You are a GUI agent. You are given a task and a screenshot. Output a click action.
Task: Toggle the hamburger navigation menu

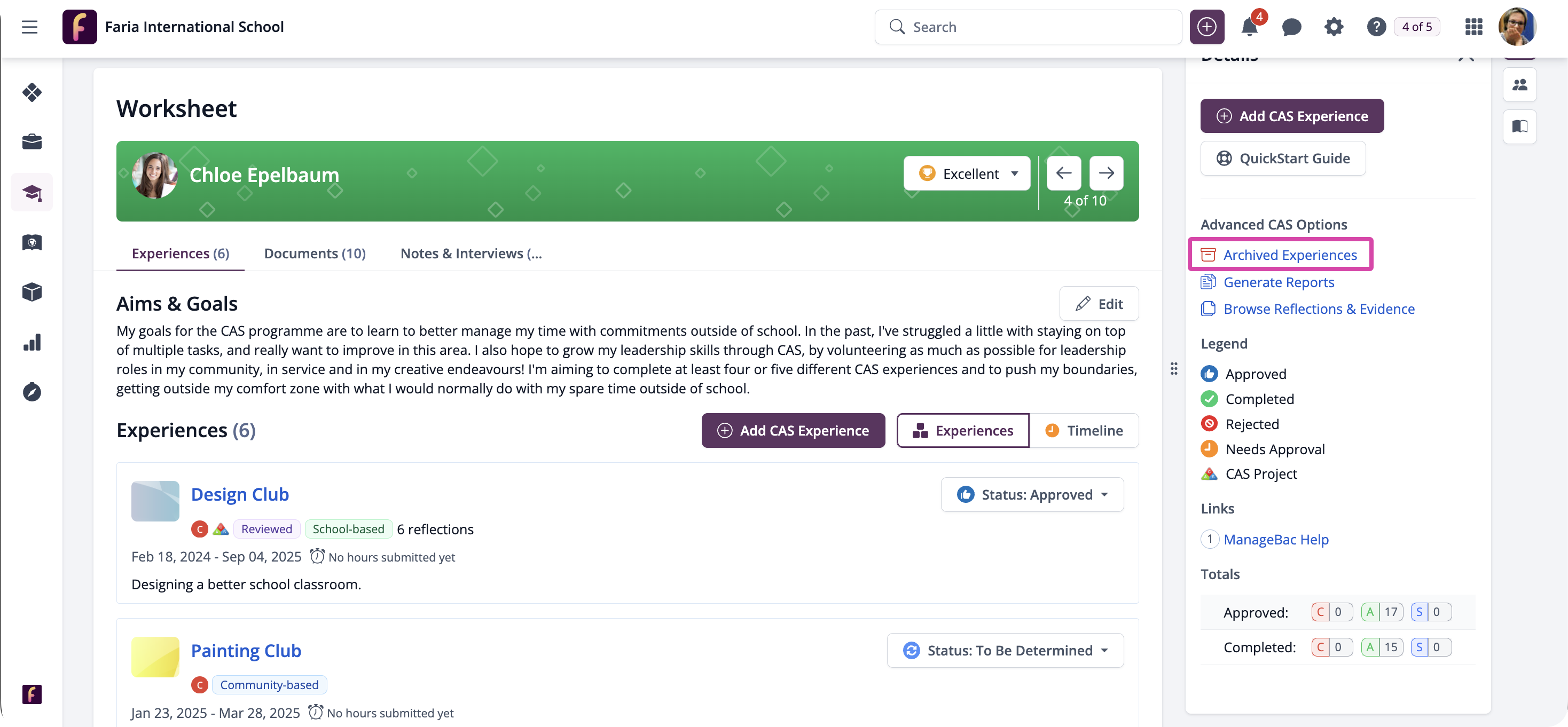[29, 27]
